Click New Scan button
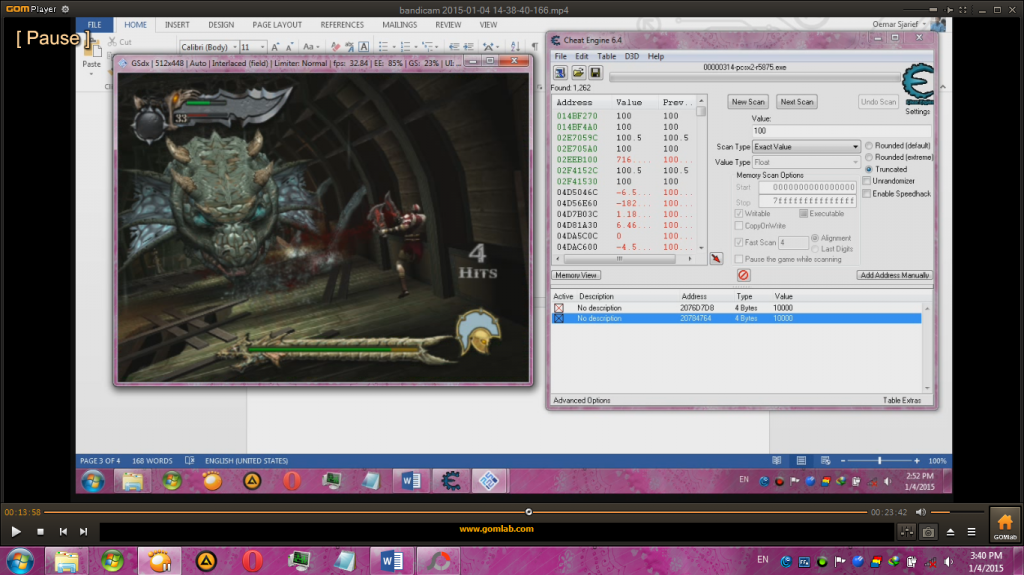Image resolution: width=1024 pixels, height=575 pixels. click(748, 102)
